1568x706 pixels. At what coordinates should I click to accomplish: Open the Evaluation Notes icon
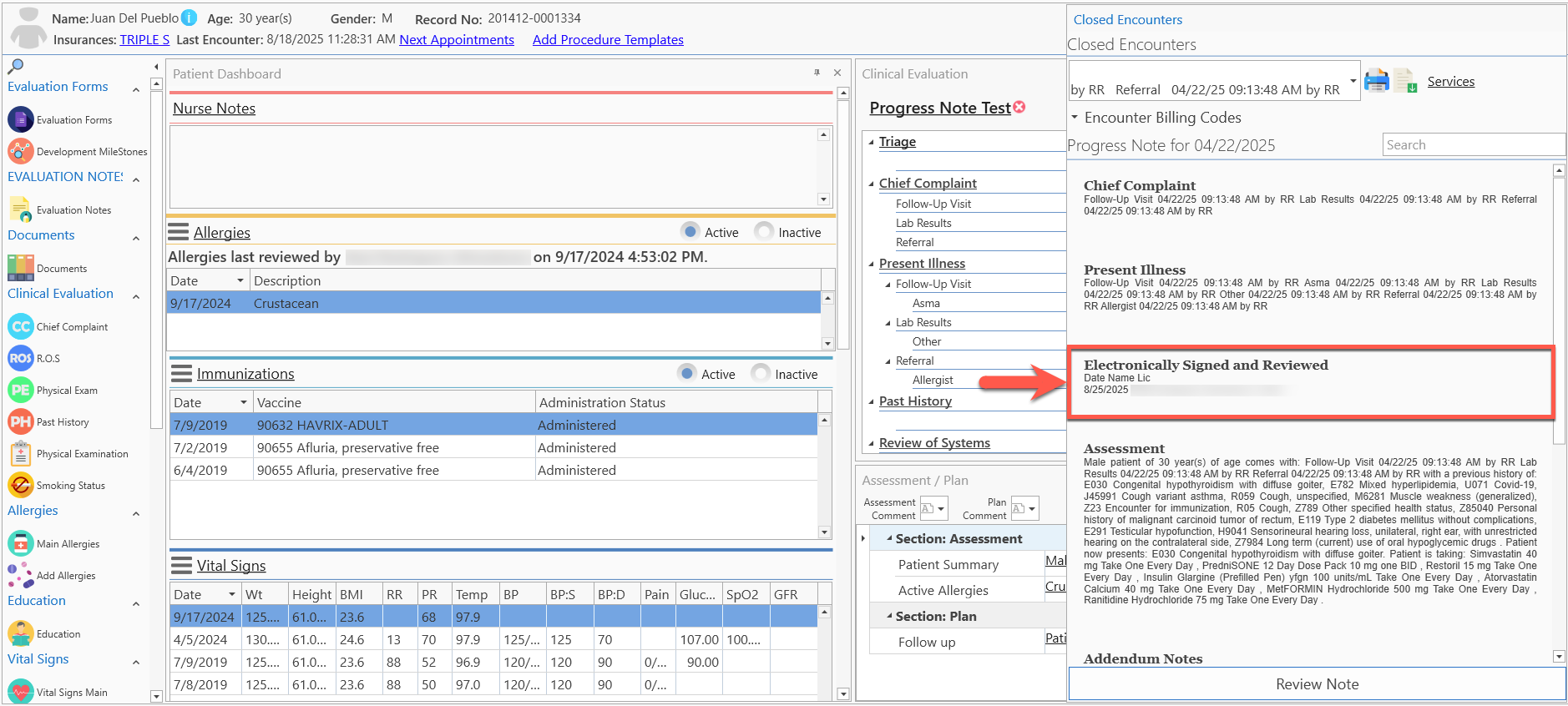pos(20,209)
